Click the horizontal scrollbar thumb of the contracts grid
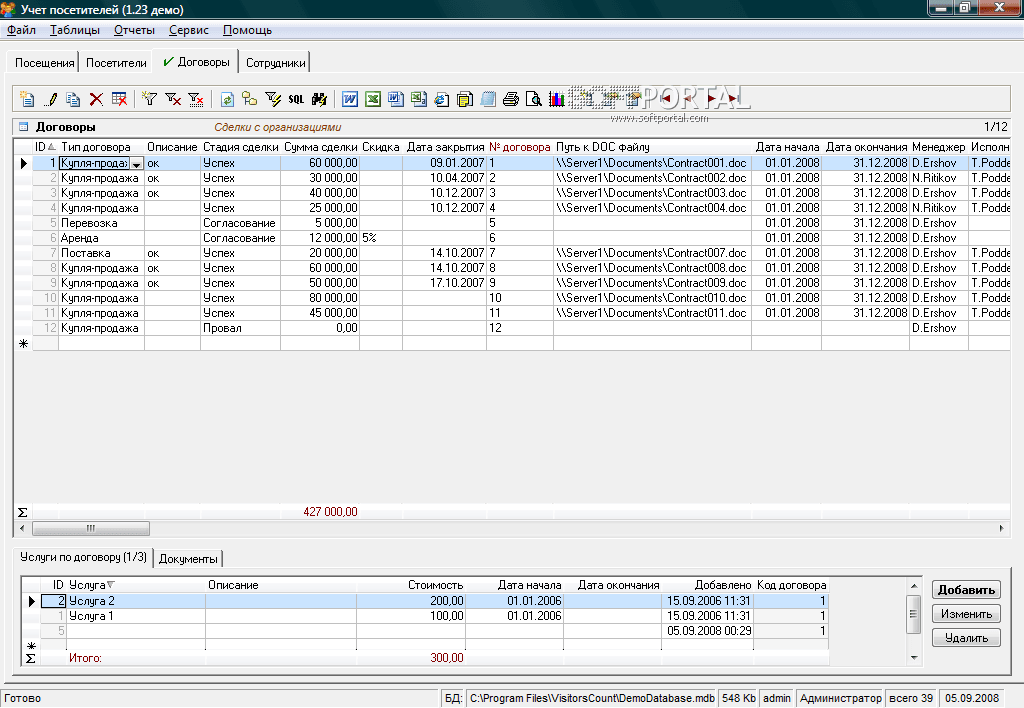The height and width of the screenshot is (708, 1024). 90,528
